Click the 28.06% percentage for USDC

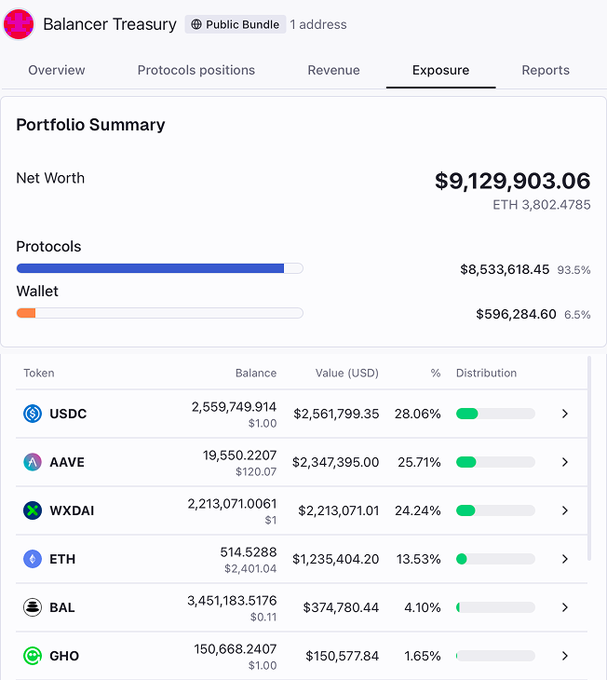tap(418, 414)
